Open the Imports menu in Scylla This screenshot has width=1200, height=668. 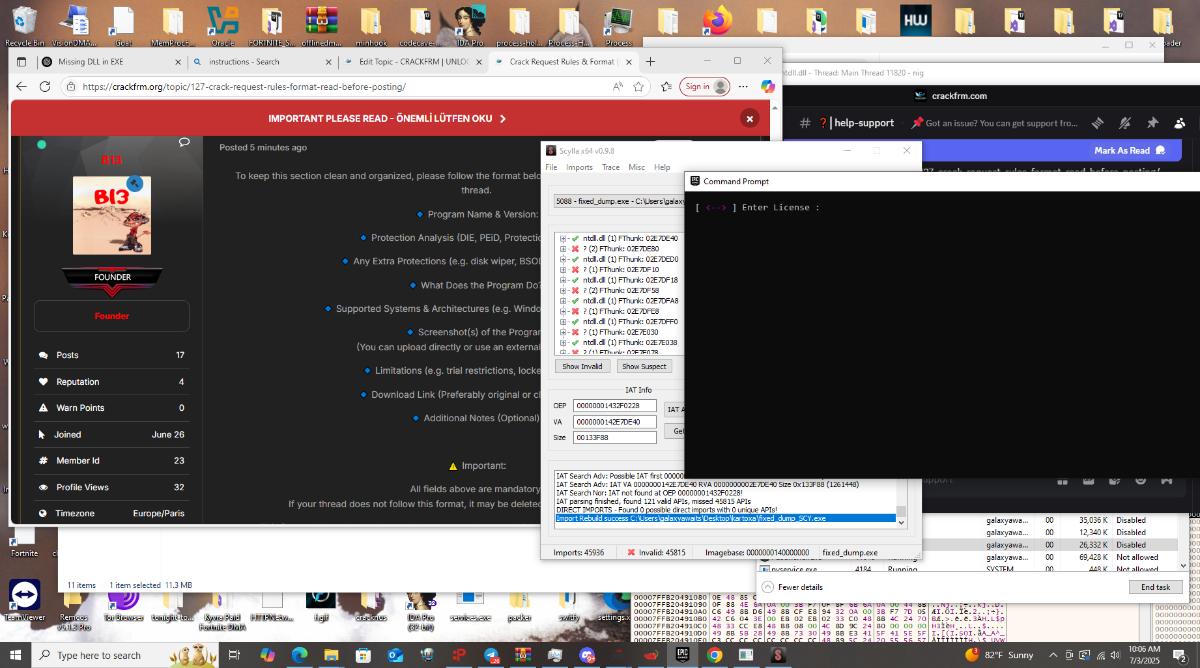pyautogui.click(x=579, y=167)
